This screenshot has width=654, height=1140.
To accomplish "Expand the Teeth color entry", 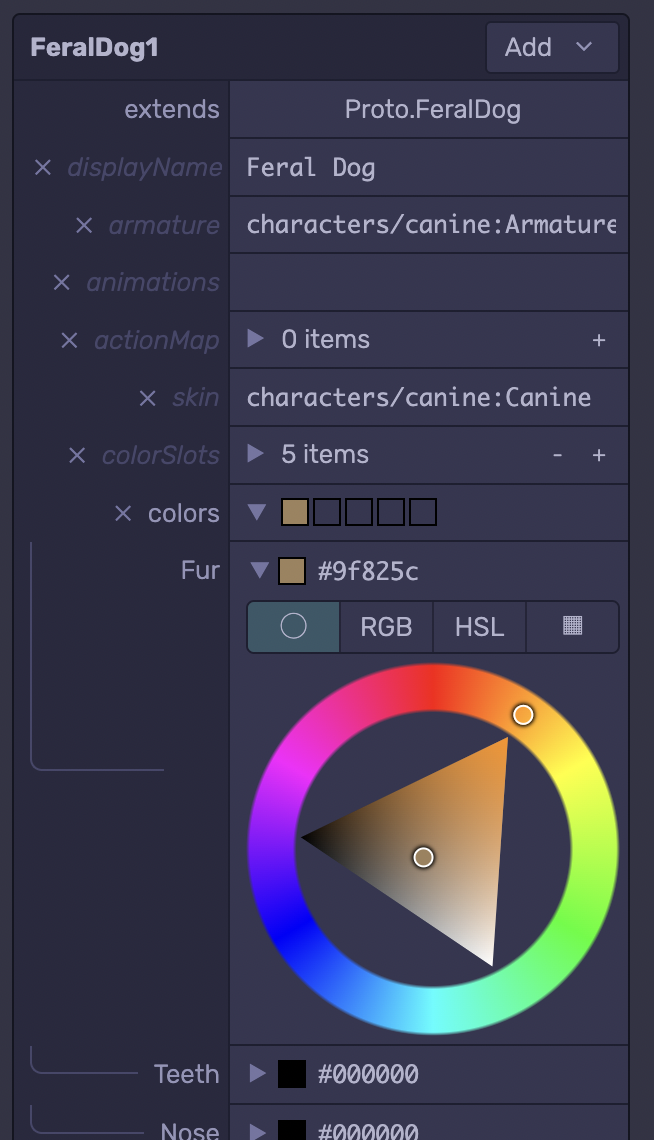I will tap(257, 1073).
